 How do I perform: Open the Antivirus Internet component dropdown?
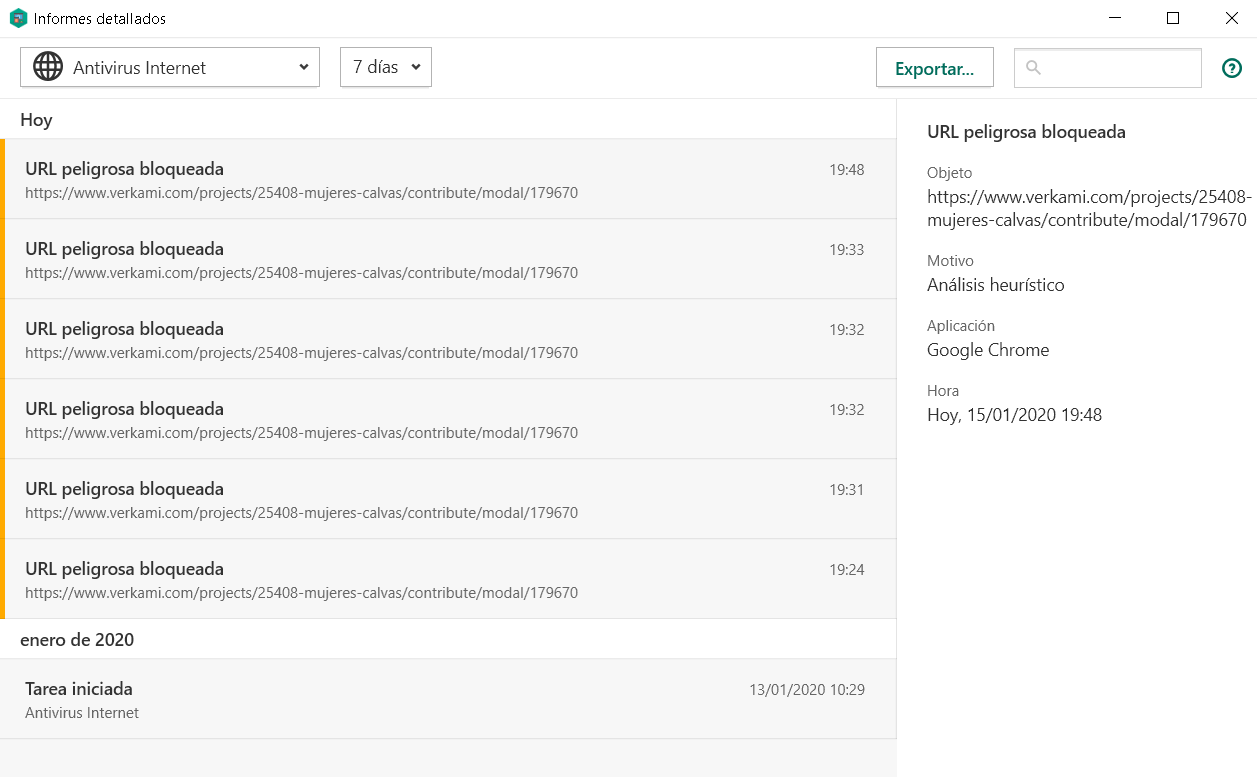pos(170,67)
